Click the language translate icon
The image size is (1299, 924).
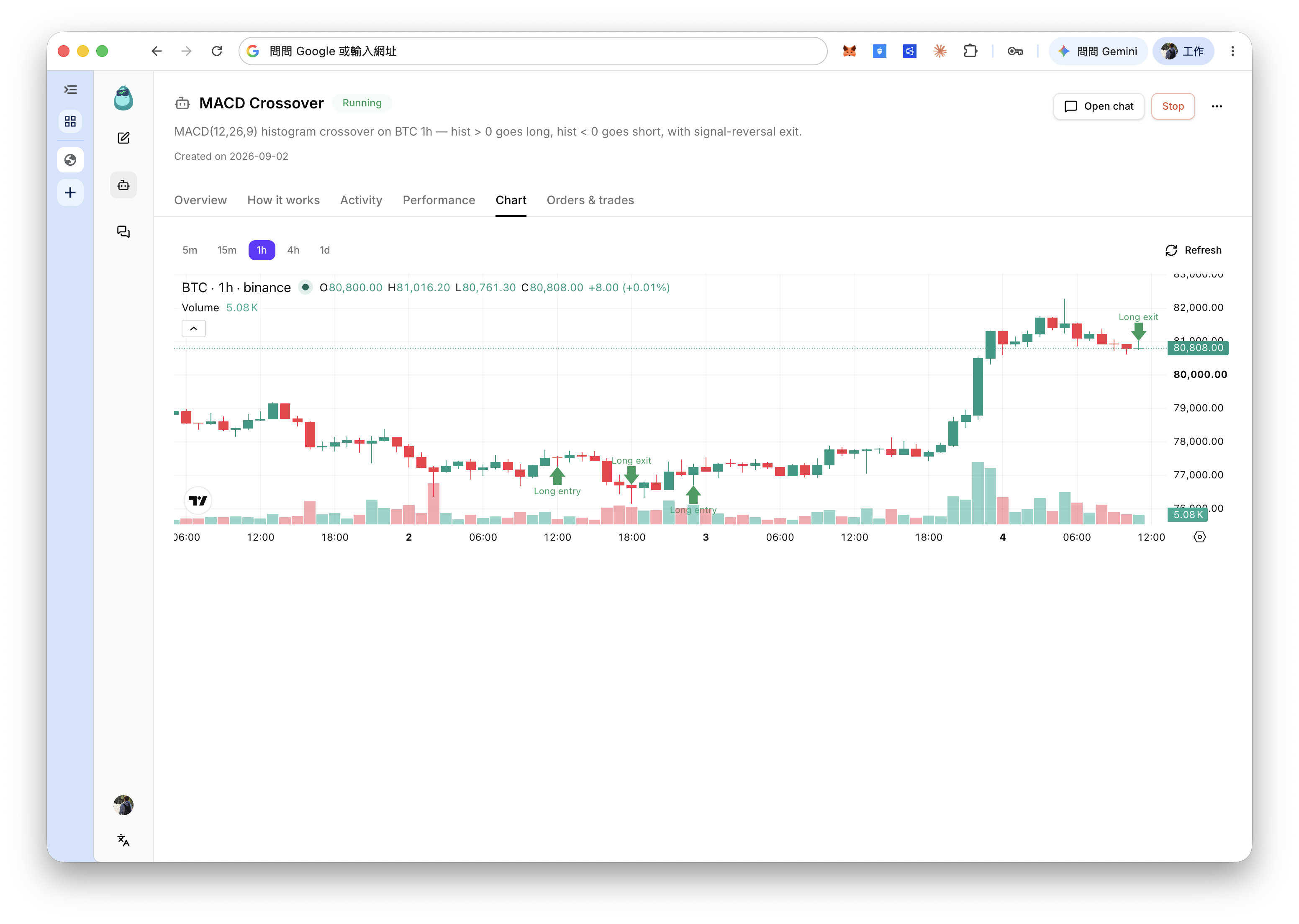(x=123, y=840)
